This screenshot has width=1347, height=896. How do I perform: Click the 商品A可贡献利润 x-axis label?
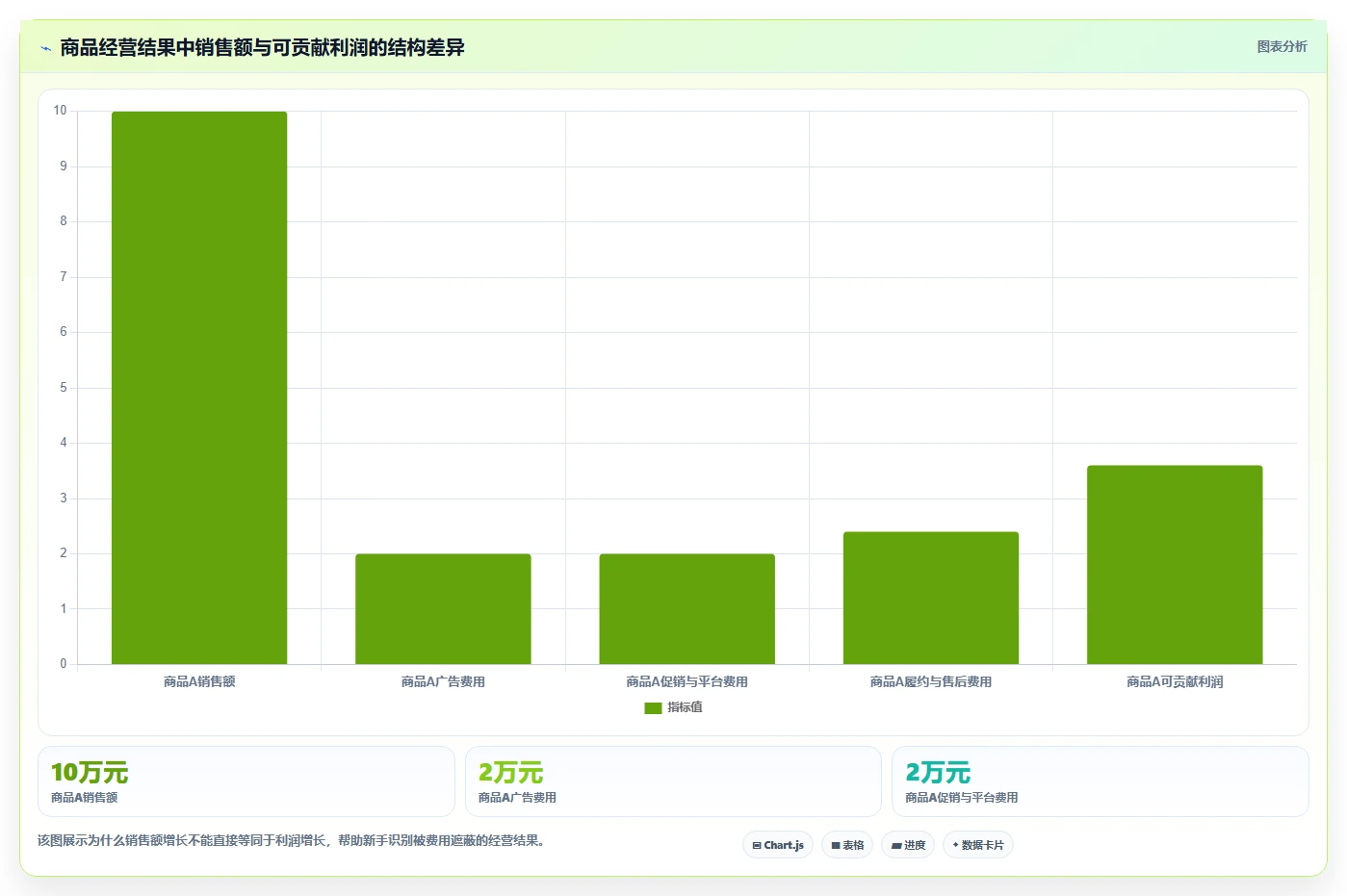point(1175,681)
